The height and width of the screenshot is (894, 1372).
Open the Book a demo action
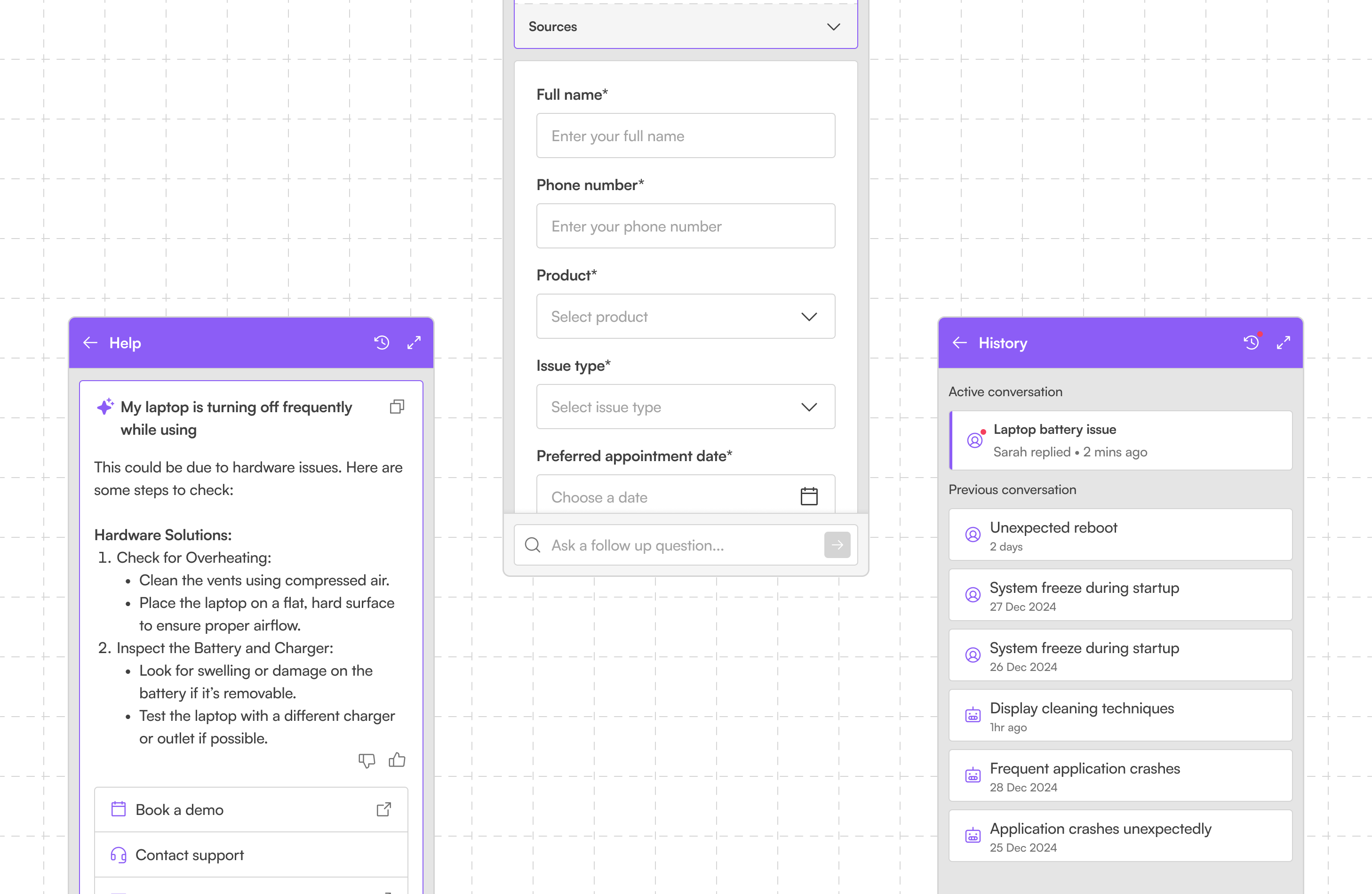pyautogui.click(x=251, y=810)
